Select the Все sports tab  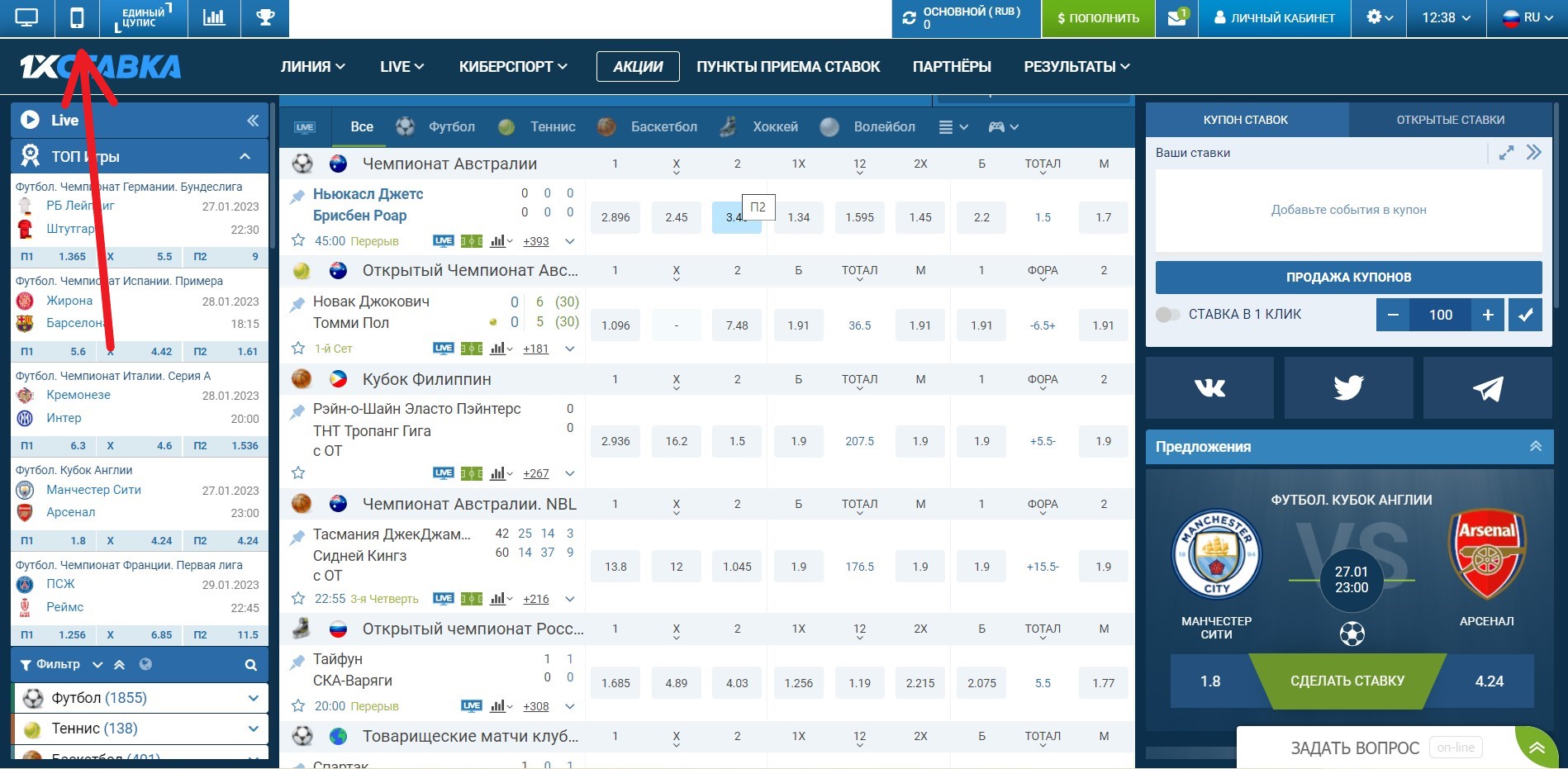point(362,127)
